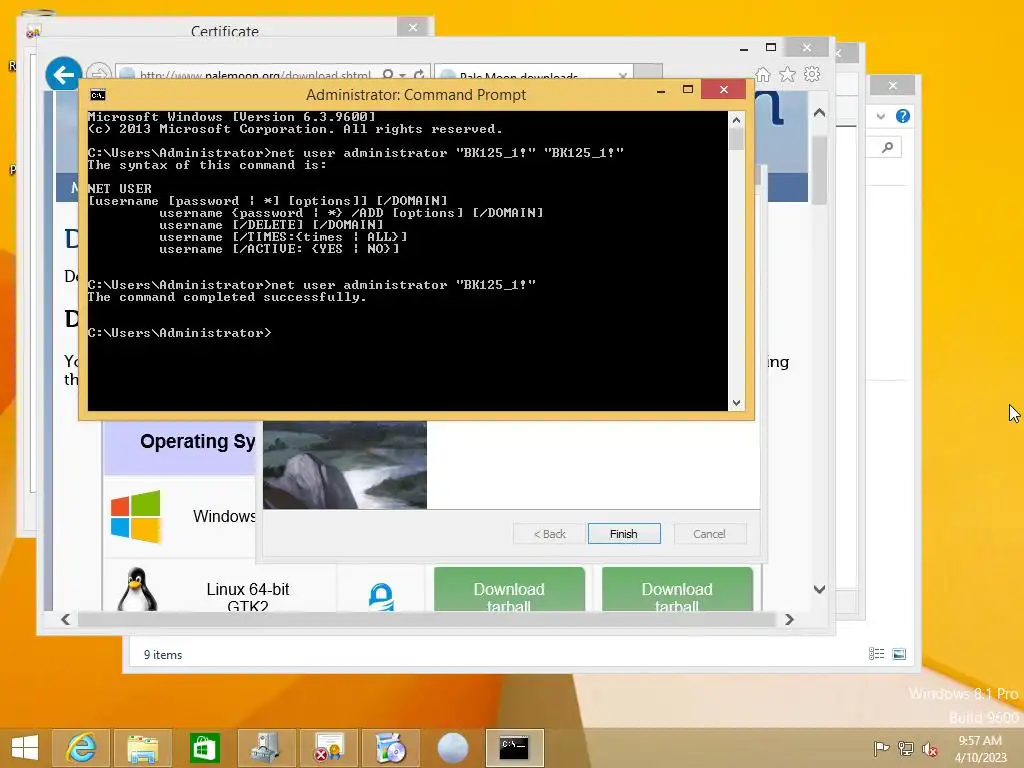The width and height of the screenshot is (1024, 768).
Task: Click first Download tarball button
Action: tap(509, 589)
